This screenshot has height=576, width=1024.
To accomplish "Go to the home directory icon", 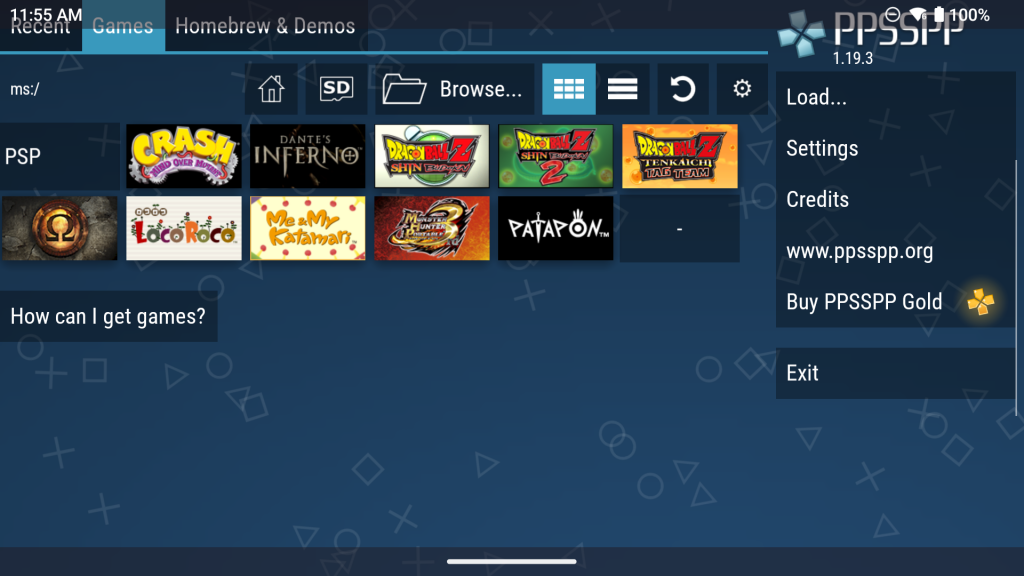I will point(271,89).
